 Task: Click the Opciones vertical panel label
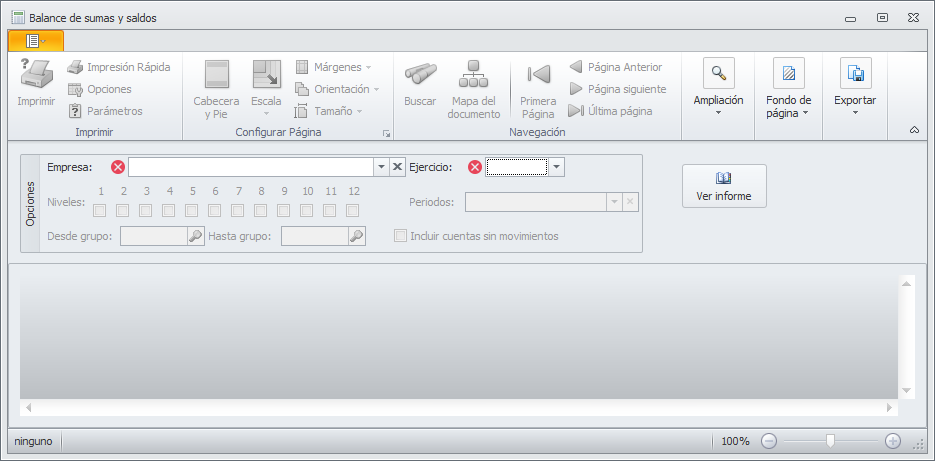[x=30, y=203]
